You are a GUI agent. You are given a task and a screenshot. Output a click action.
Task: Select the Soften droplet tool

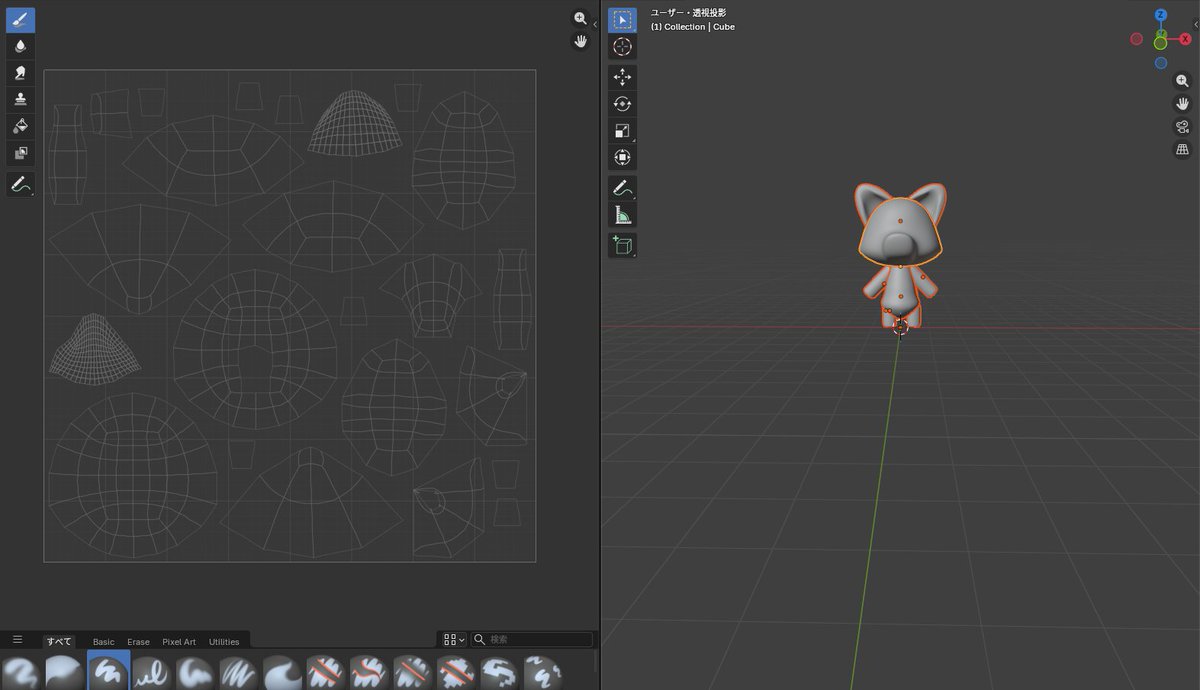point(21,46)
